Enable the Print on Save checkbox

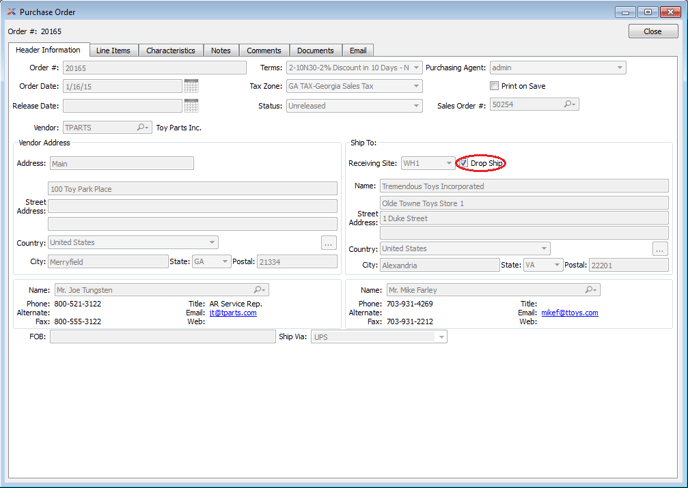pos(494,86)
